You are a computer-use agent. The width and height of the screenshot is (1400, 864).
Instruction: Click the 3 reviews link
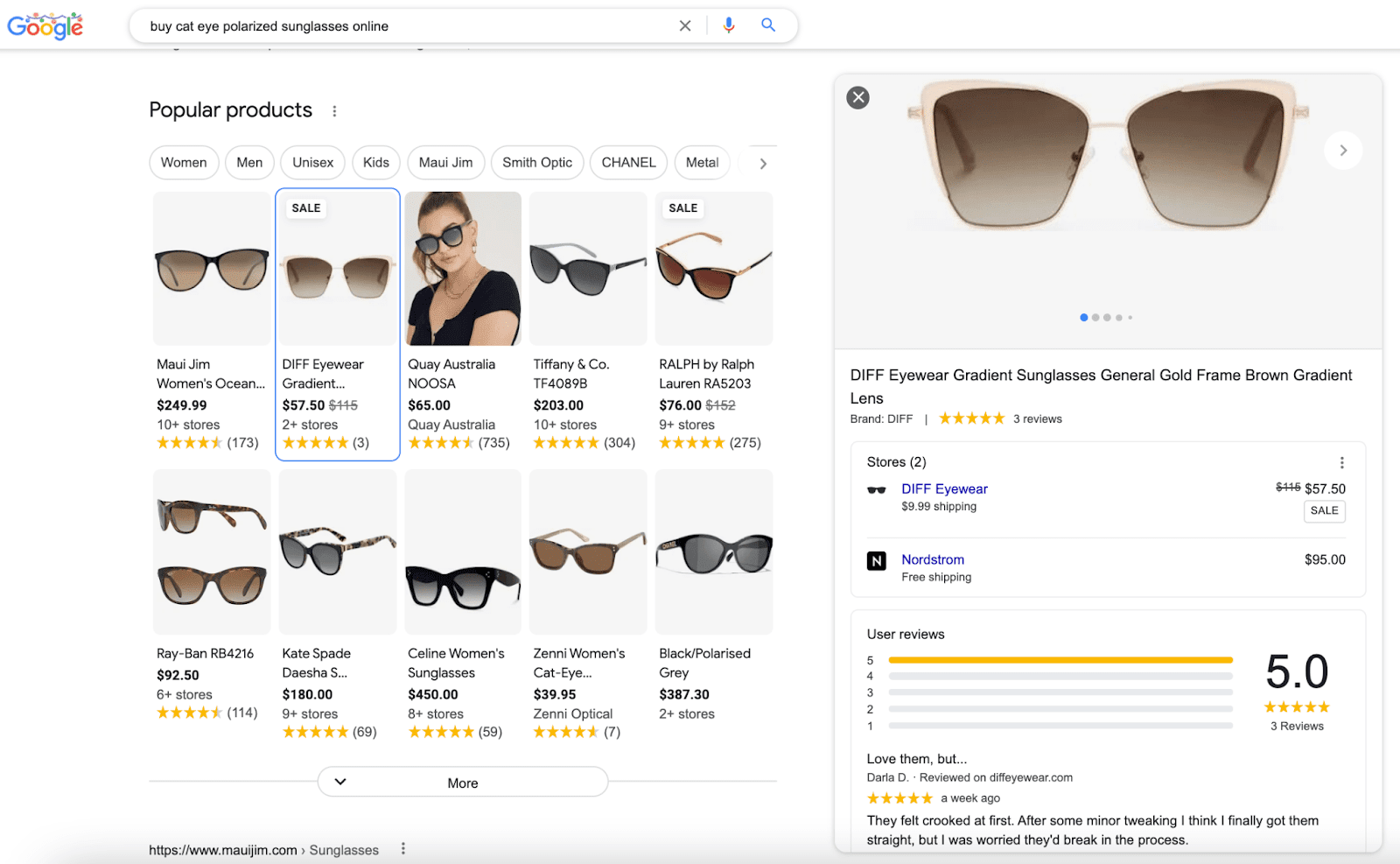click(x=1038, y=419)
